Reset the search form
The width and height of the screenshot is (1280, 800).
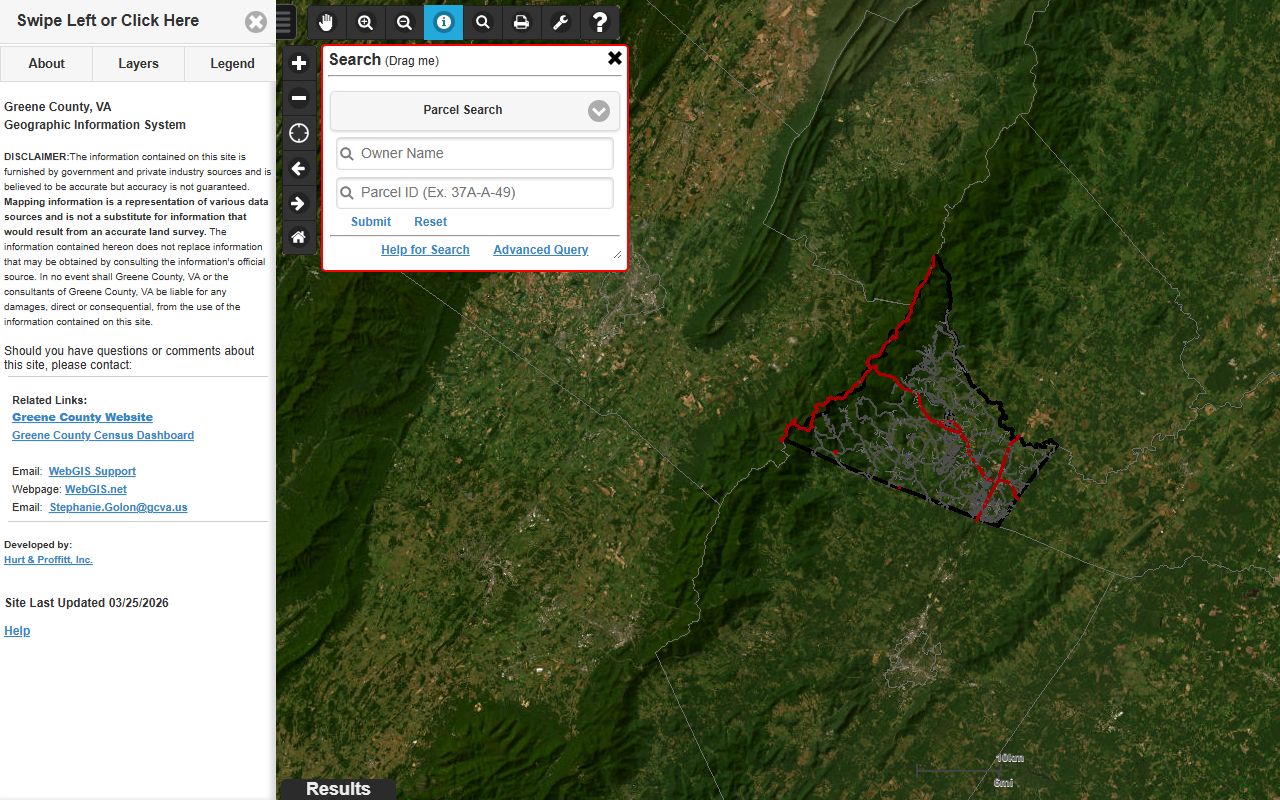[431, 222]
